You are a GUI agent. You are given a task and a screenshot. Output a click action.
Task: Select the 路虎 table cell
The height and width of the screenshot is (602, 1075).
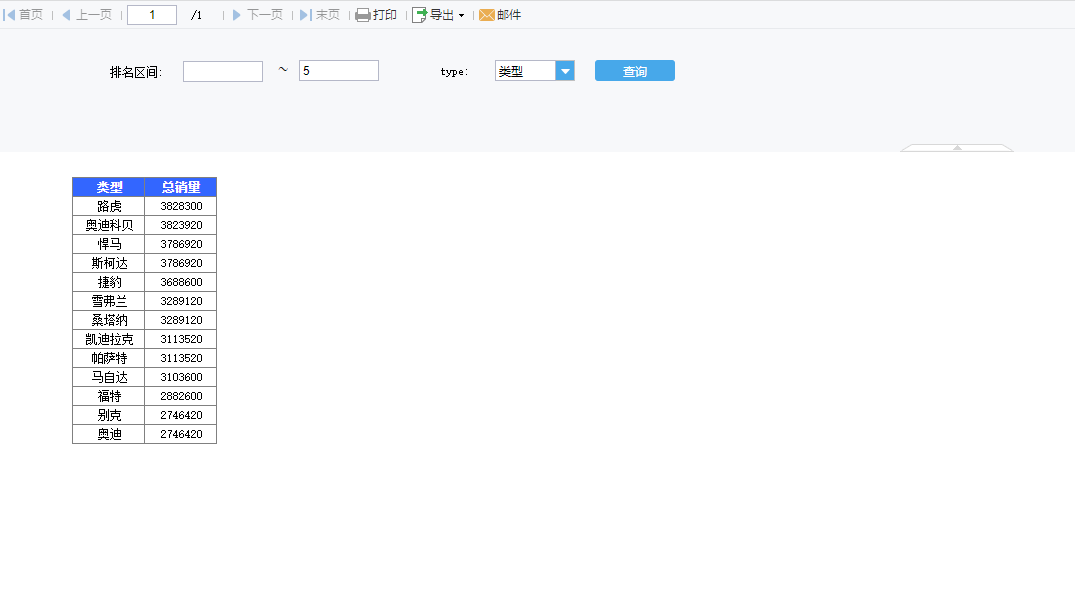tap(109, 206)
